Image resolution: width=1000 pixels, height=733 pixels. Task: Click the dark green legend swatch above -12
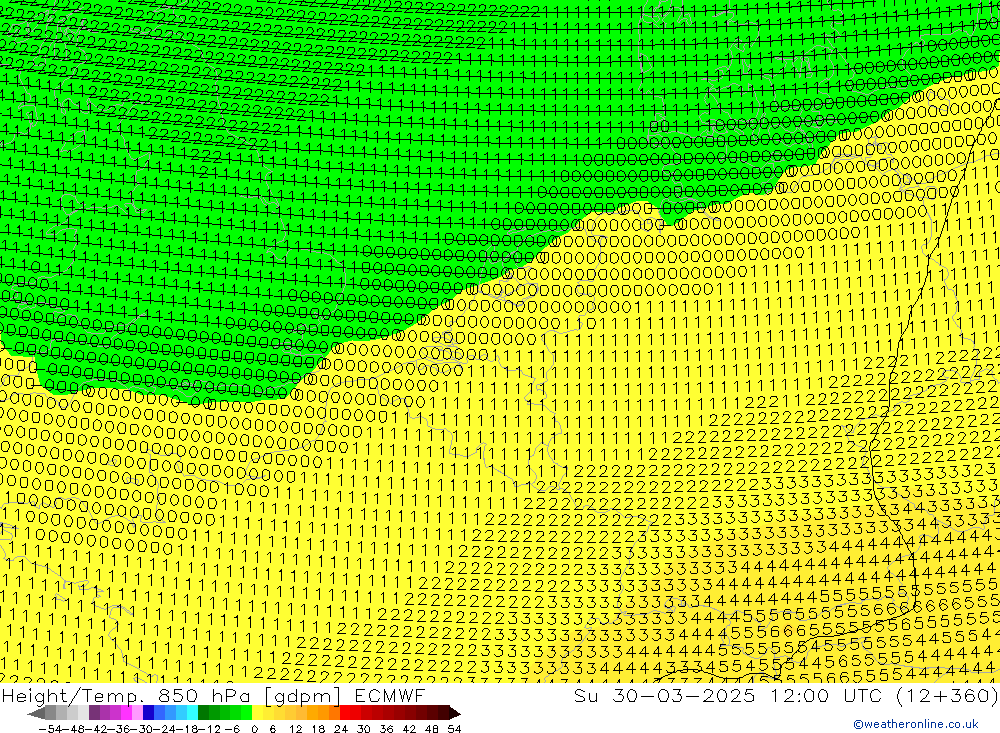click(203, 713)
